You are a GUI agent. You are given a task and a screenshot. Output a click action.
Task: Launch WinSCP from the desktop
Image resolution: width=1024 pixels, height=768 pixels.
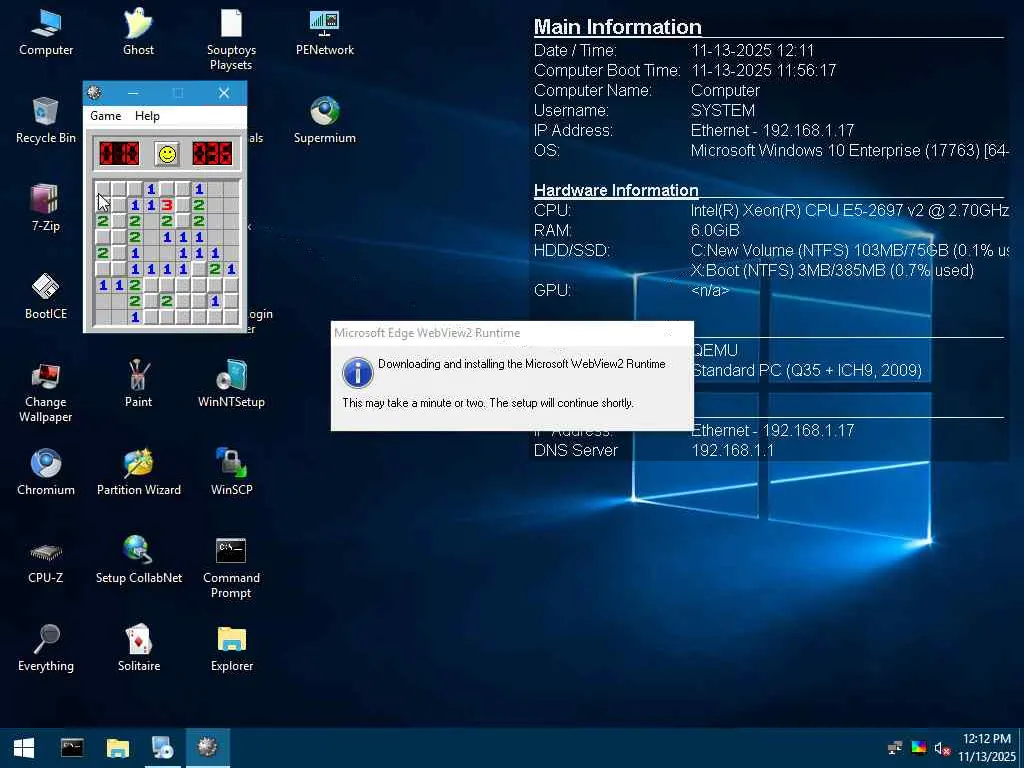tap(231, 472)
